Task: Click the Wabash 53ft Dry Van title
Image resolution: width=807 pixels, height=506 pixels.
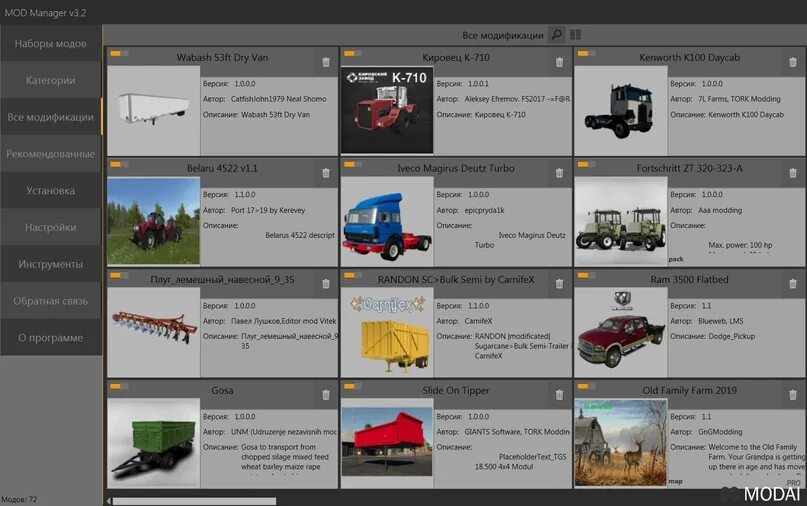Action: click(x=222, y=57)
